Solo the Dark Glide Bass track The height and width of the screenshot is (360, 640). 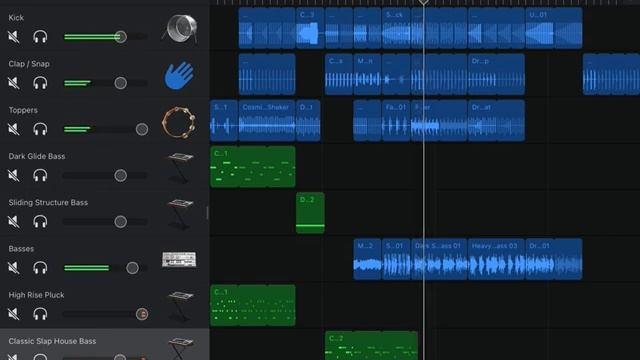40,176
